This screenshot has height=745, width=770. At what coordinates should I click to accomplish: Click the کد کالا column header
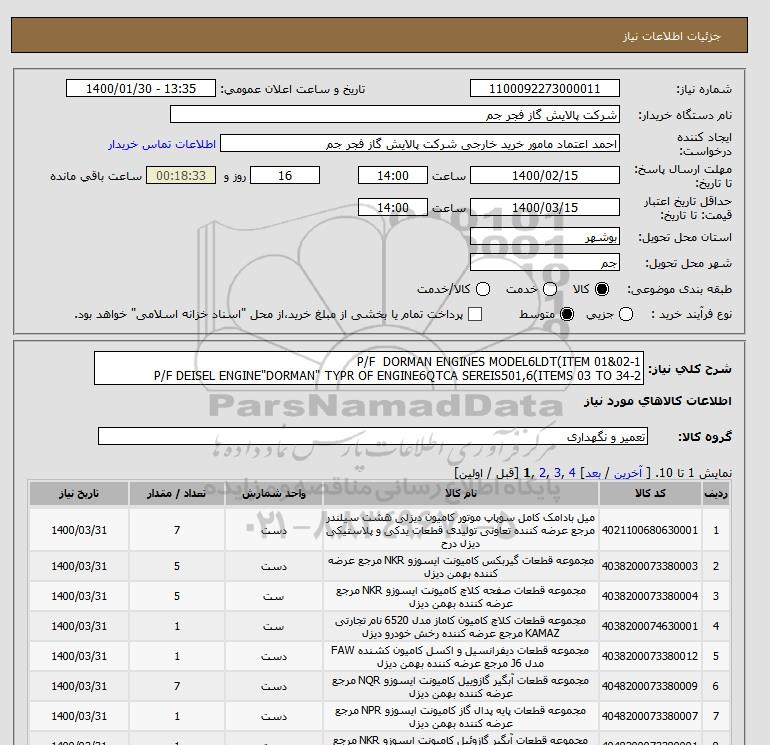click(650, 494)
